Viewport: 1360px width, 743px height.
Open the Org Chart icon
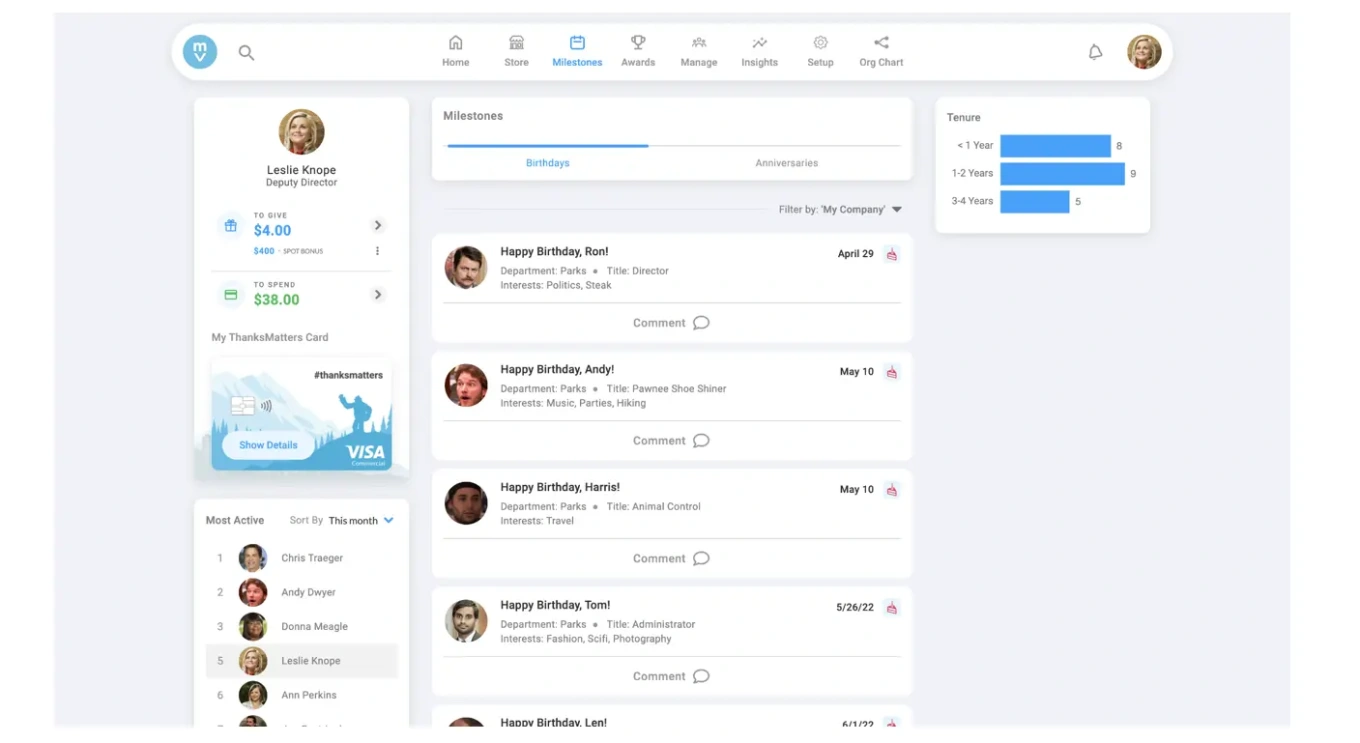pos(881,43)
